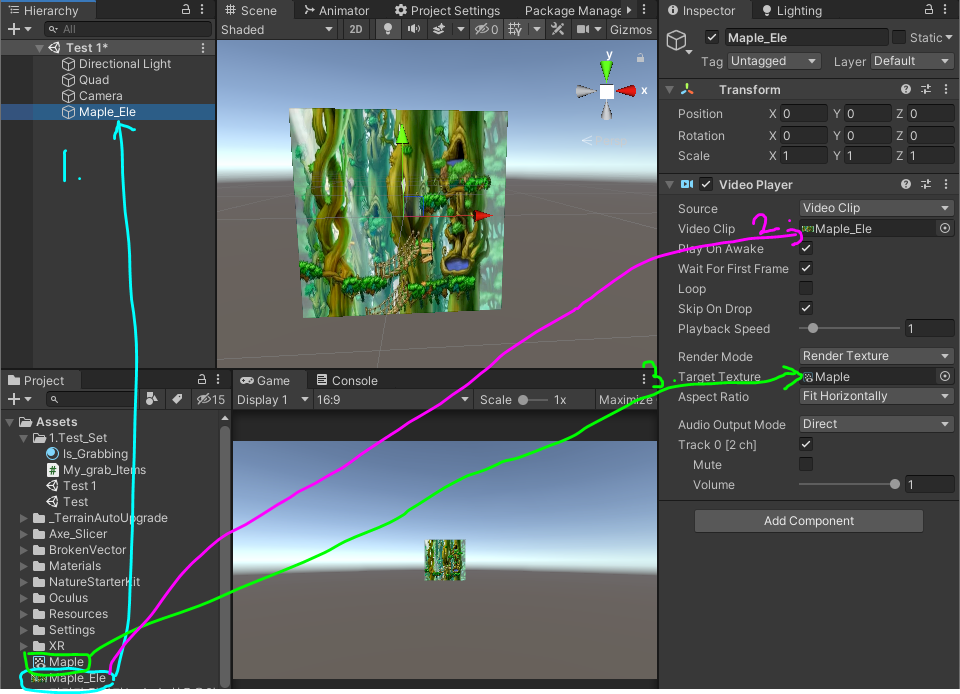Enable the Mute checkbox
The width and height of the screenshot is (960, 694).
click(806, 465)
